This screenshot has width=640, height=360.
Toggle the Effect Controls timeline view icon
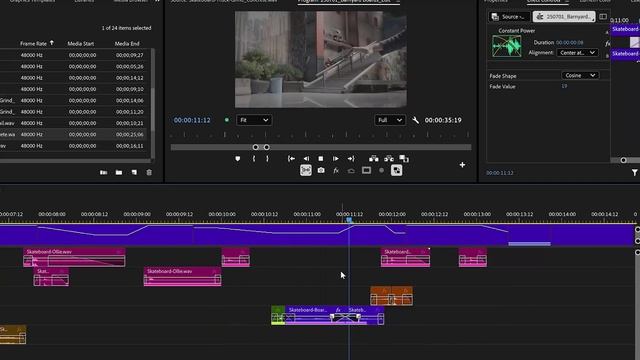(603, 17)
